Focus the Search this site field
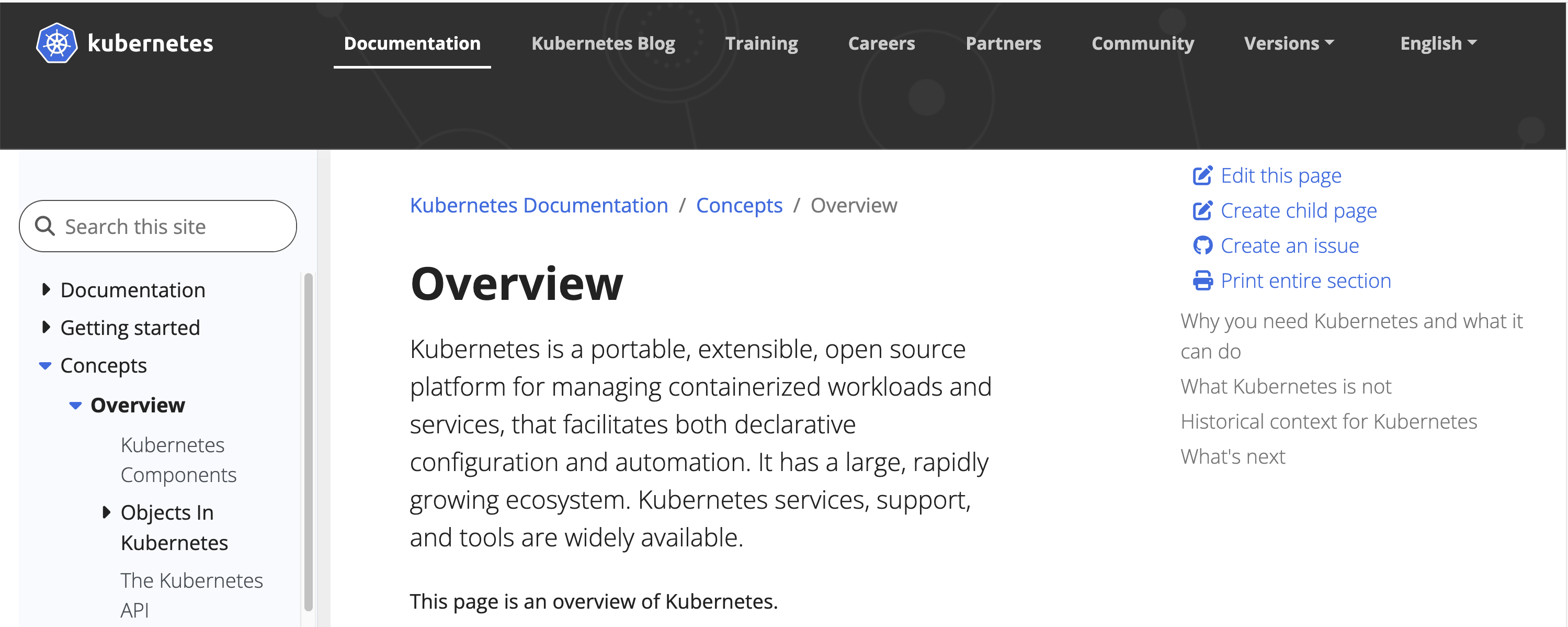Viewport: 1568px width, 627px height. click(x=157, y=226)
